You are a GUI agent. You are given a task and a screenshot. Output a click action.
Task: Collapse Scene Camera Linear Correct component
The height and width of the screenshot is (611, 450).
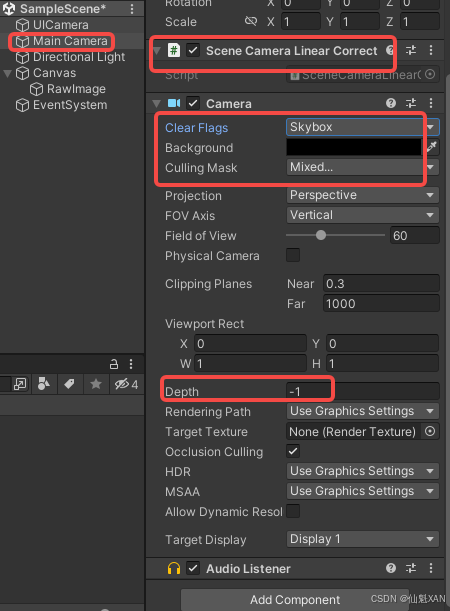point(157,51)
